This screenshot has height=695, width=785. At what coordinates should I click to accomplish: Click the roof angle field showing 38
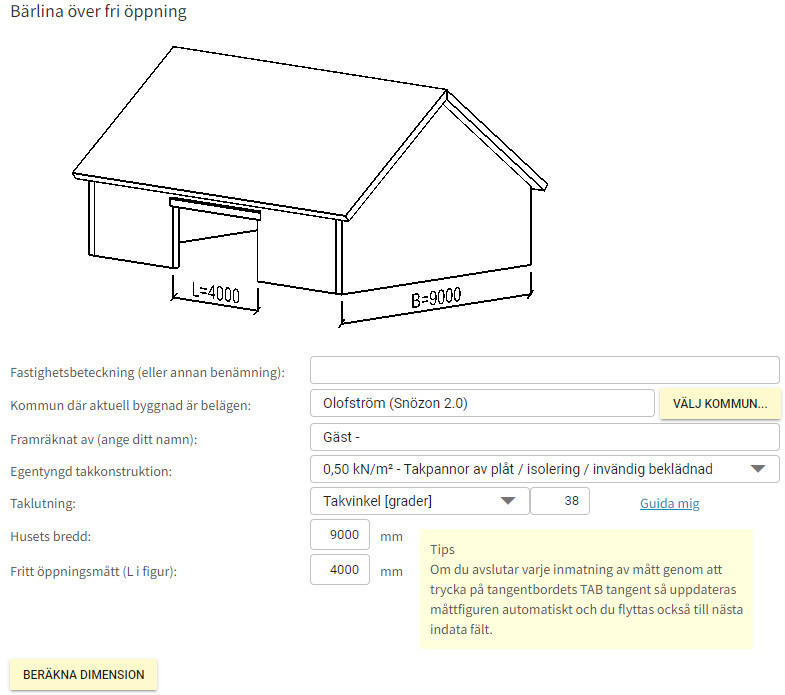tap(560, 501)
